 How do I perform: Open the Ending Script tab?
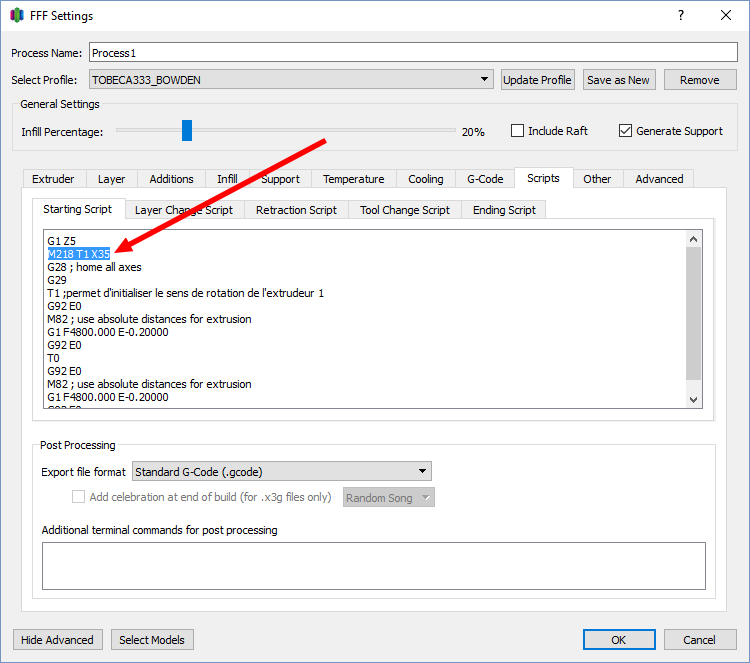(x=504, y=210)
